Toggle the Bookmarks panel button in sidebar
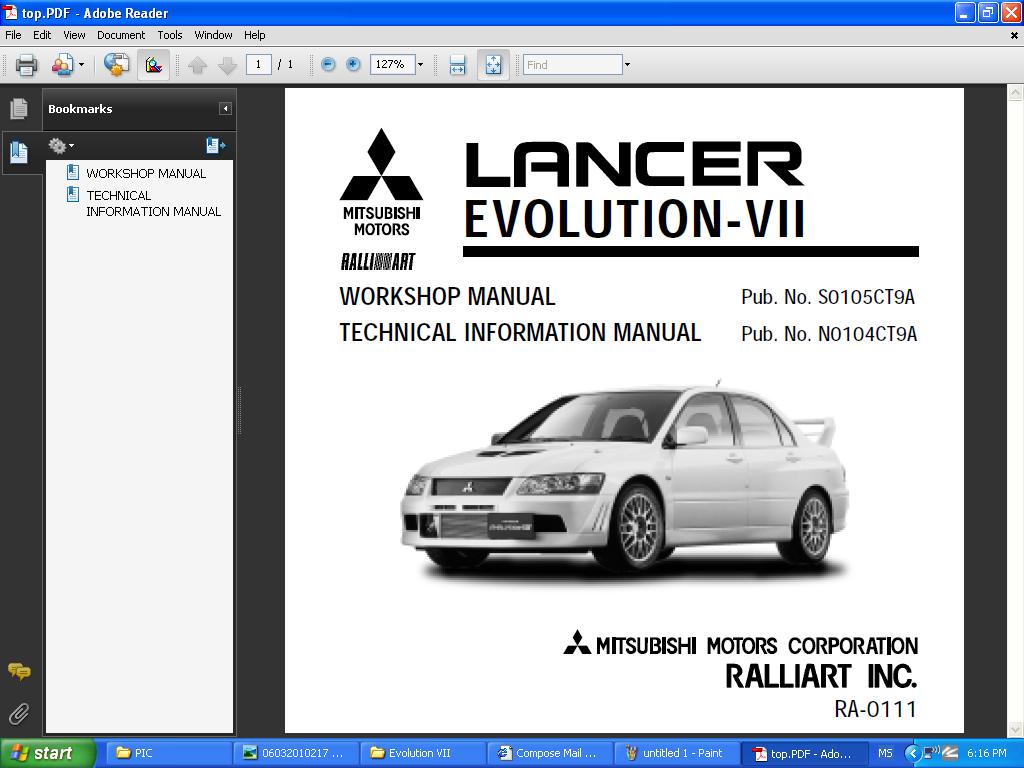The width and height of the screenshot is (1024, 768). pyautogui.click(x=18, y=152)
